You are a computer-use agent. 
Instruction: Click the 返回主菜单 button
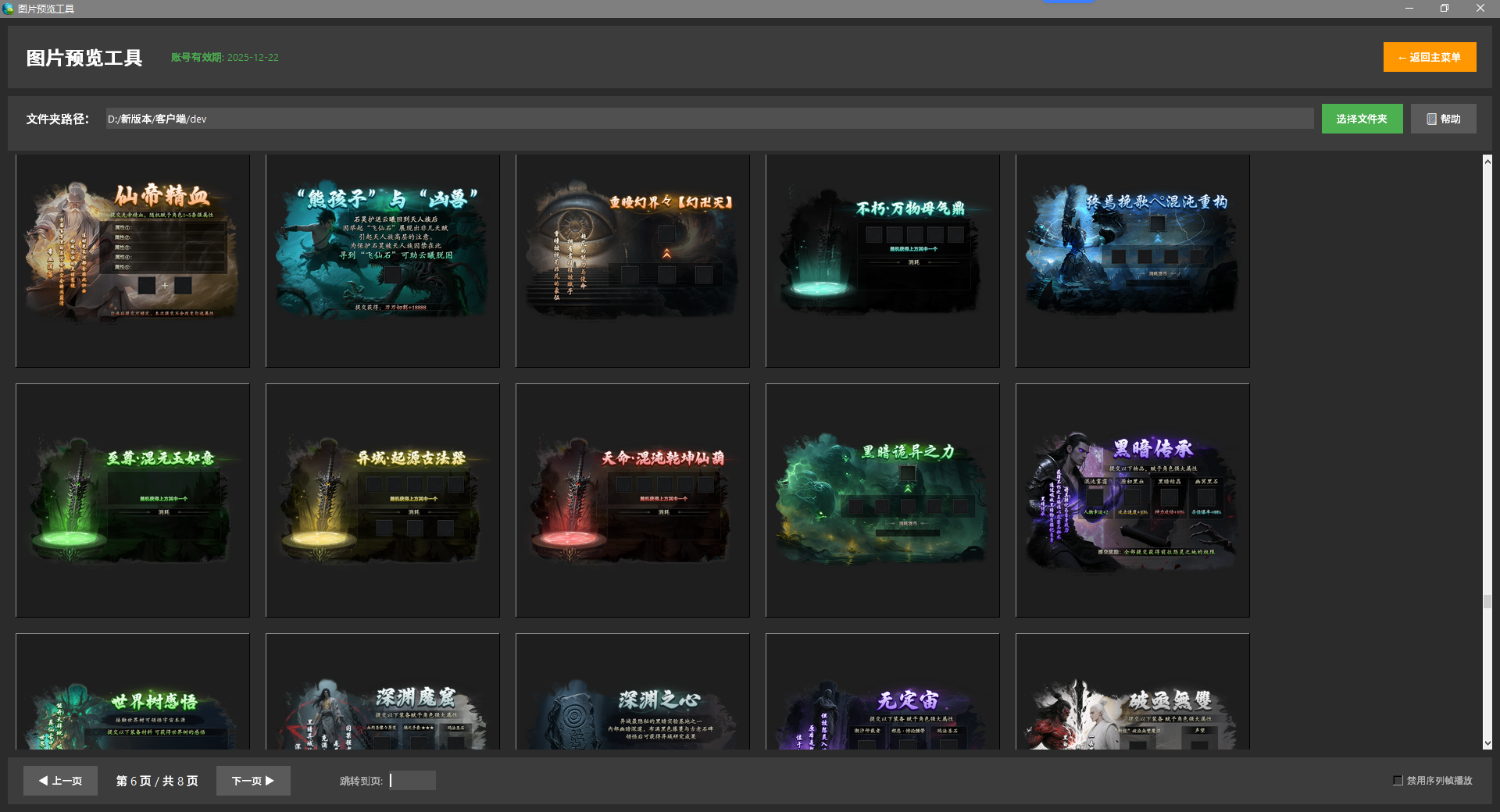tap(1429, 57)
